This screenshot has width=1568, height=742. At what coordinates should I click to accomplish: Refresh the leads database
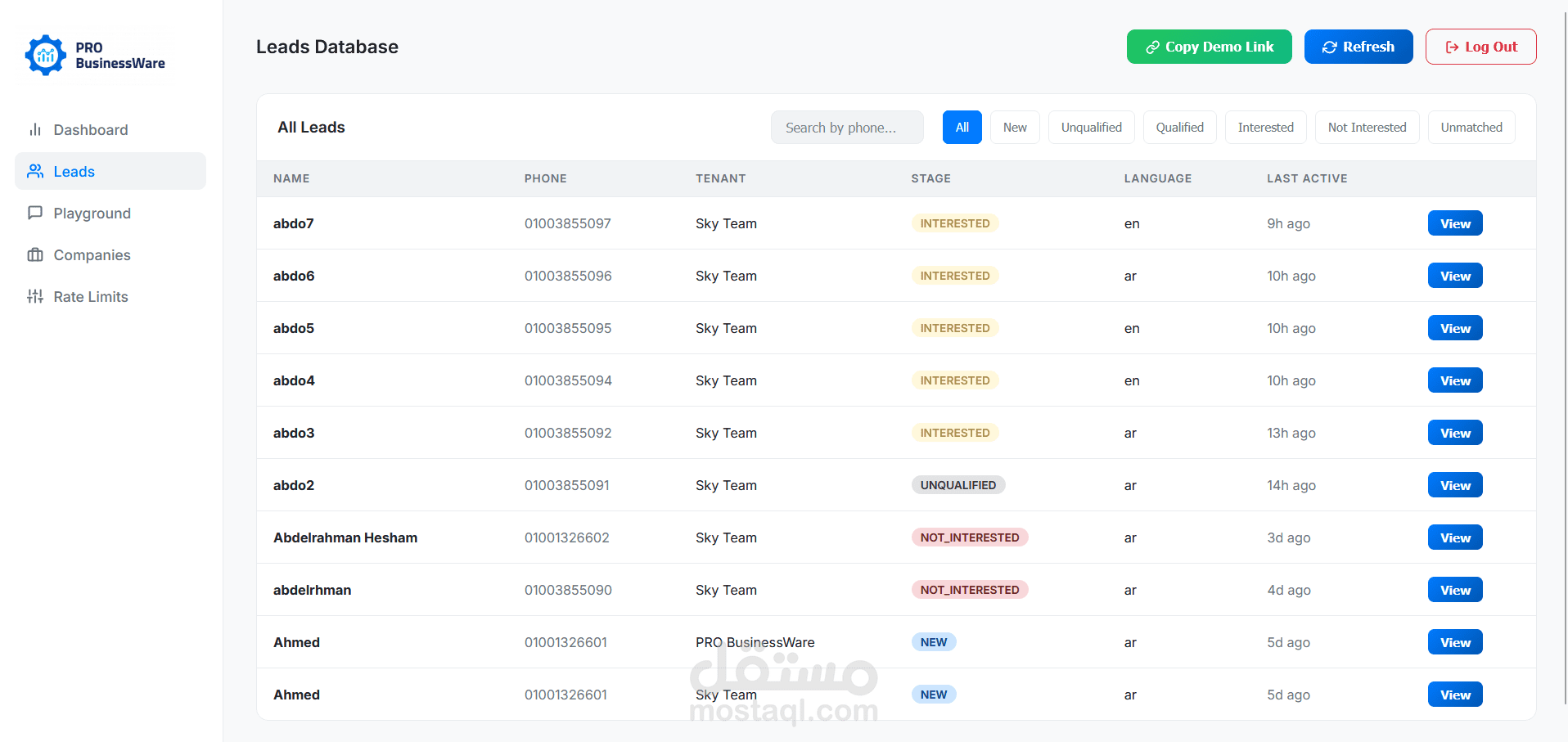[1358, 47]
